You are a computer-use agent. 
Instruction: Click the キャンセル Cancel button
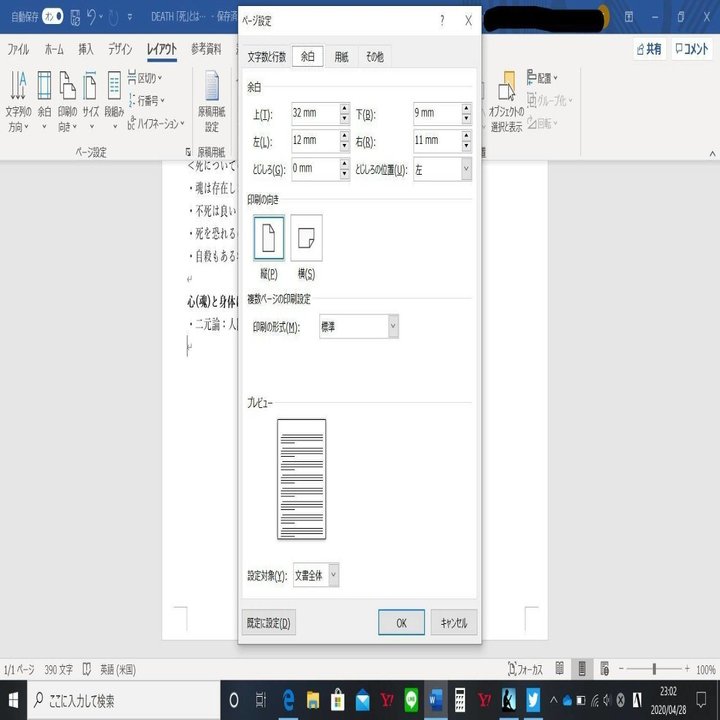pos(454,623)
